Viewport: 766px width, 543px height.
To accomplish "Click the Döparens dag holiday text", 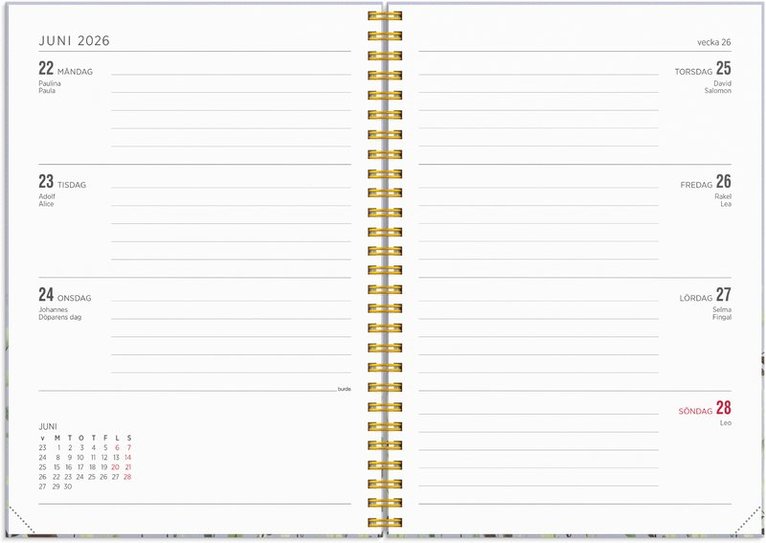I will point(60,318).
